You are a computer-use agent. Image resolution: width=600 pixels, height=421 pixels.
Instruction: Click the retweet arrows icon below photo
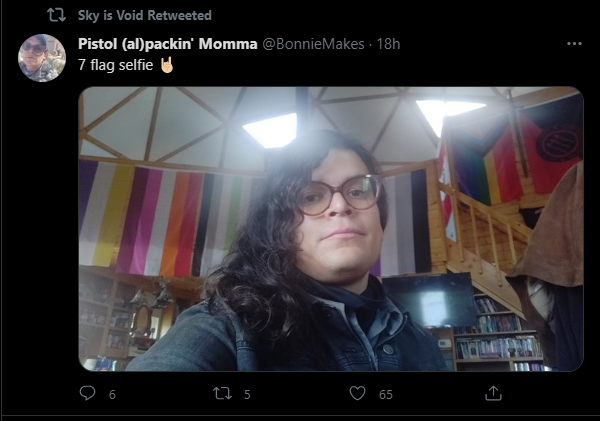222,393
